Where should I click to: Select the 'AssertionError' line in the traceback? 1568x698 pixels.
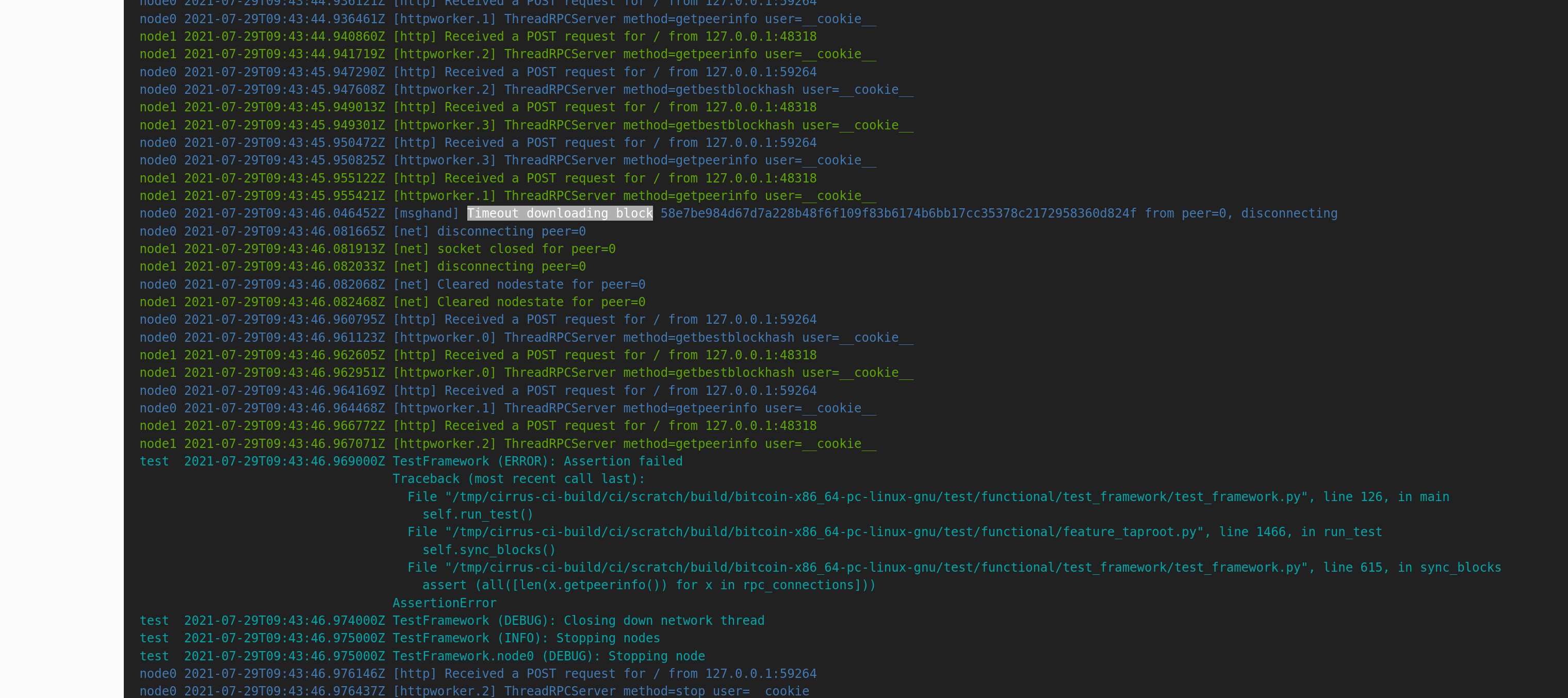click(444, 603)
